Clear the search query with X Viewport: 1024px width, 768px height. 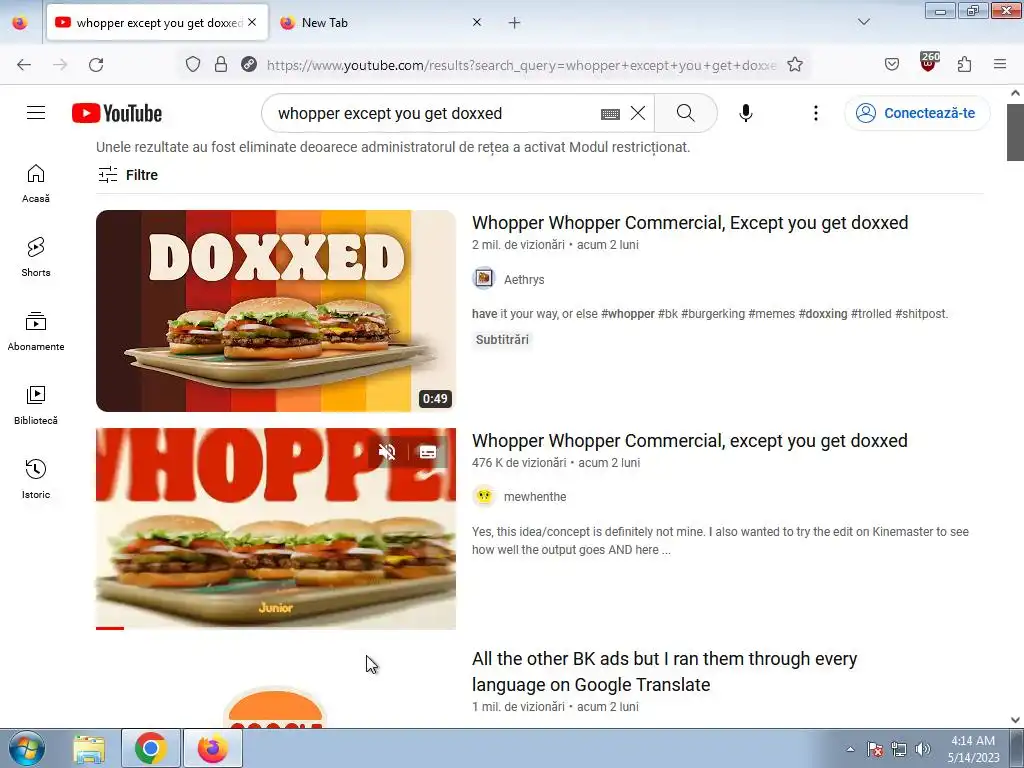[x=638, y=113]
